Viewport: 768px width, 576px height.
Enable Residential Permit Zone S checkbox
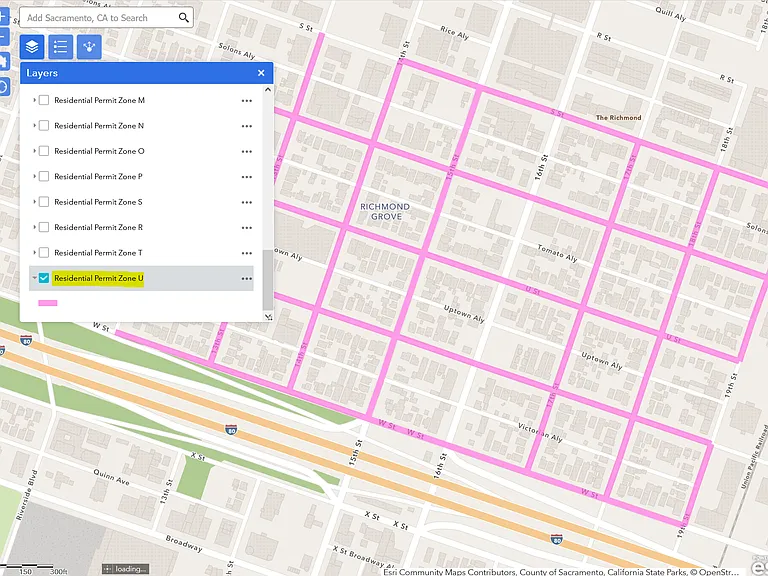click(x=44, y=202)
